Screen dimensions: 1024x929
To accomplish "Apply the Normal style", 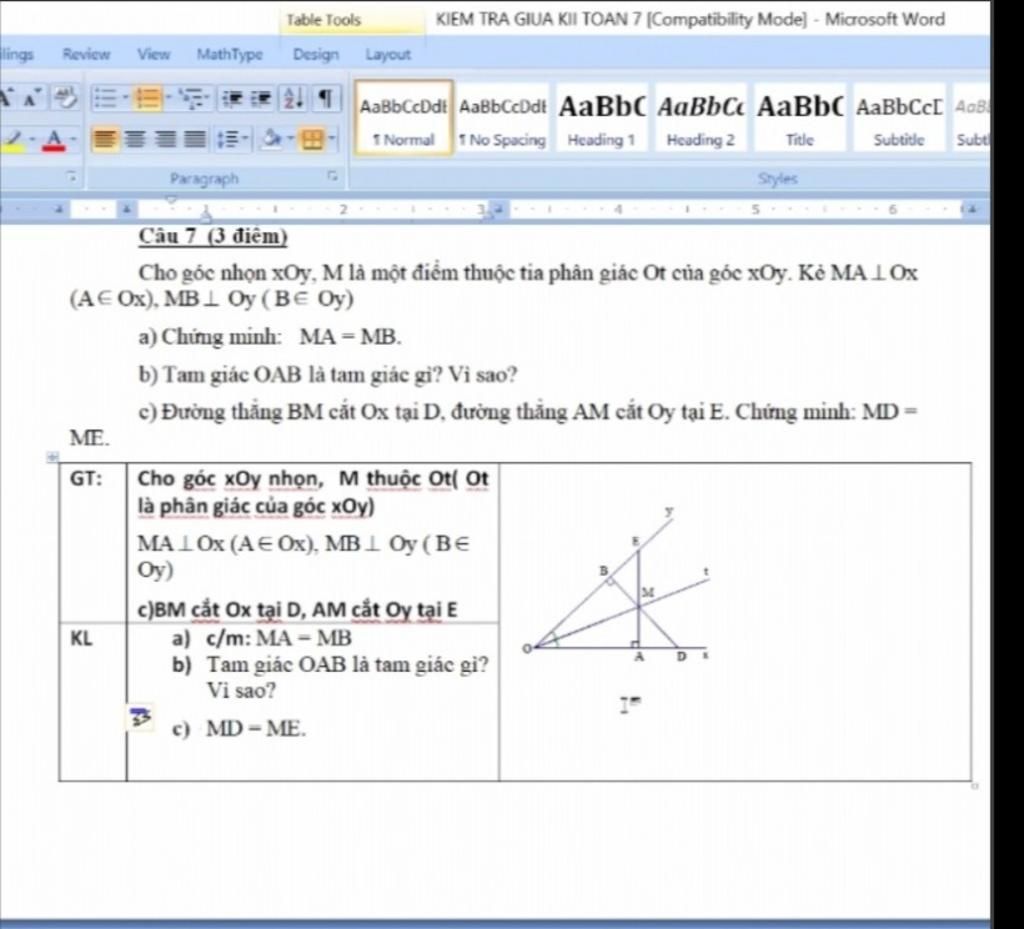I will (404, 118).
